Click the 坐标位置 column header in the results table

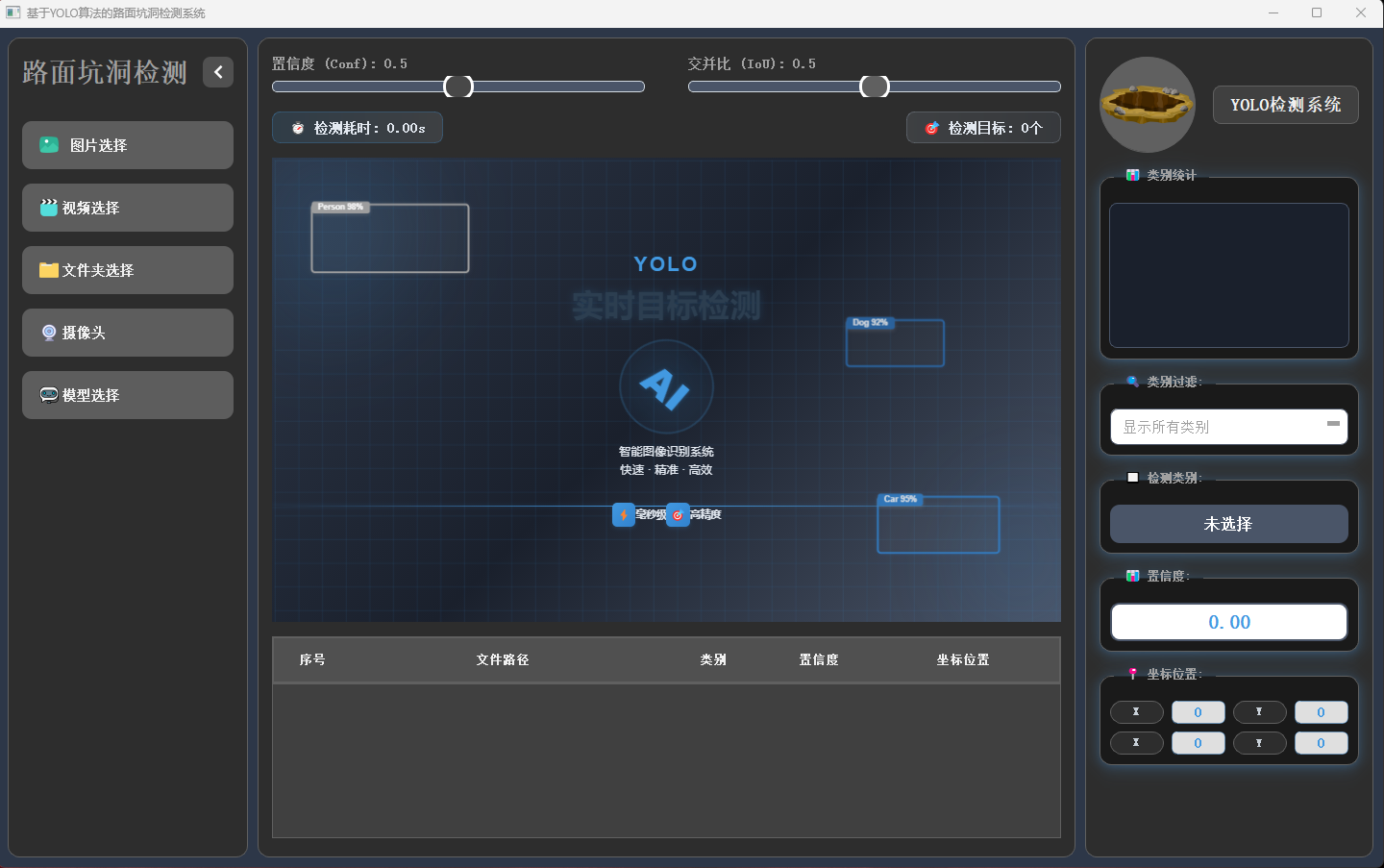pyautogui.click(x=963, y=659)
